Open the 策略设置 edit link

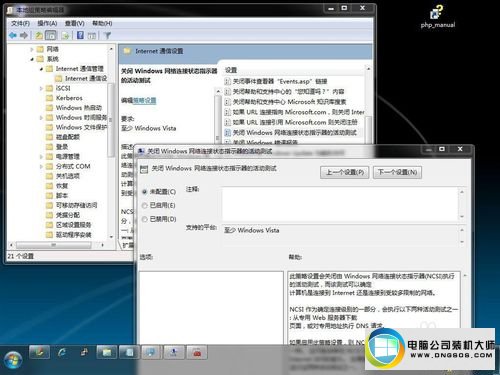pos(144,100)
